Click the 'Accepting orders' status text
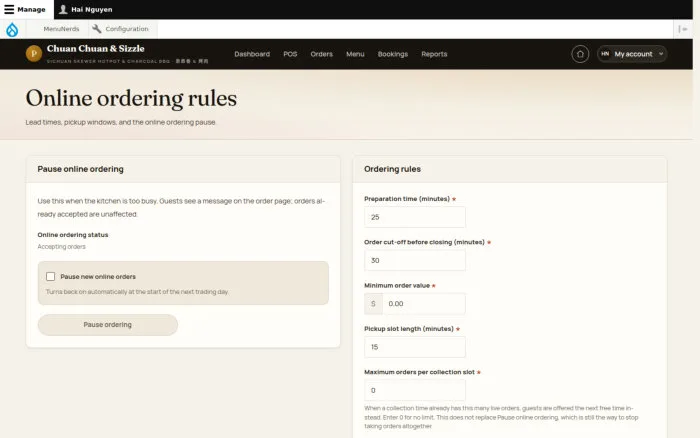The image size is (700, 438). click(61, 246)
